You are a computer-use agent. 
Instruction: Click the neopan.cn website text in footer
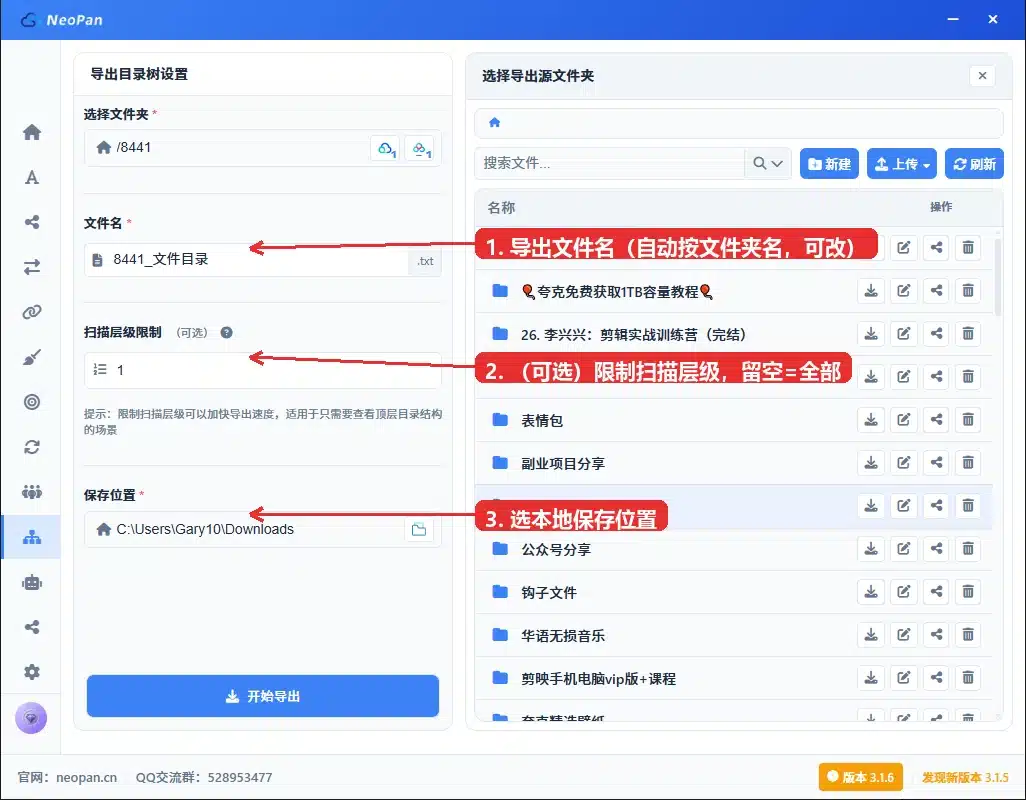(86, 777)
